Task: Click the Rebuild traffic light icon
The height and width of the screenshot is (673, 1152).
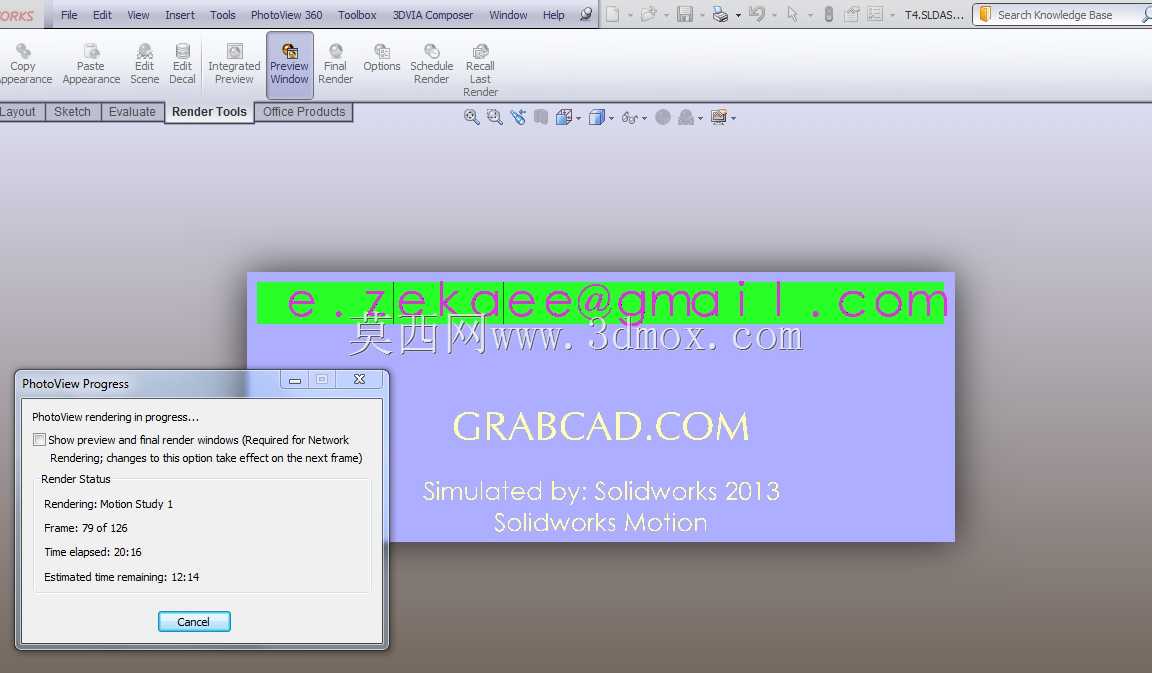Action: click(x=829, y=14)
